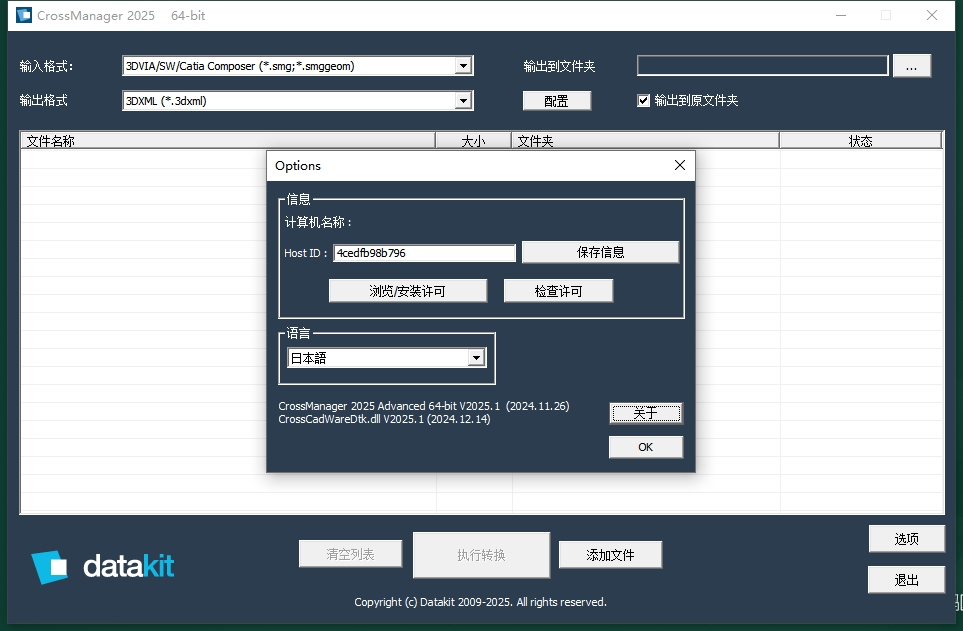Viewport: 963px width, 631px height.
Task: Open the 关于 about dialog
Action: tap(645, 413)
